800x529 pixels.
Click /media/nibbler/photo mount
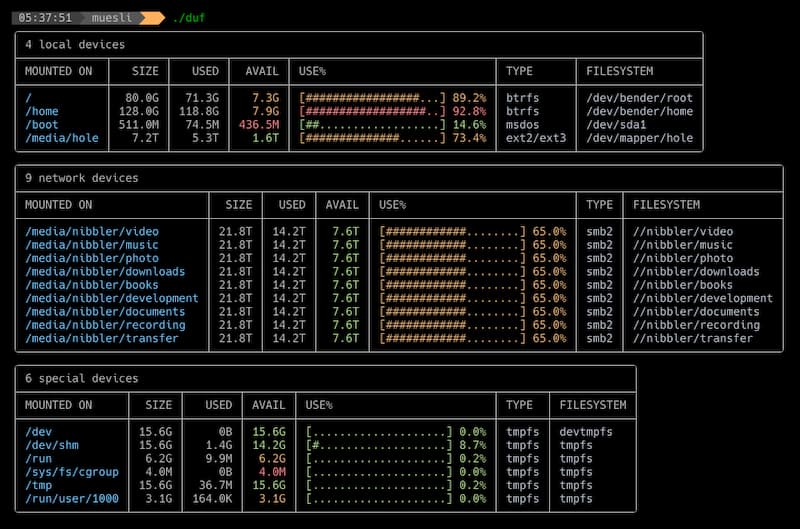coord(92,258)
